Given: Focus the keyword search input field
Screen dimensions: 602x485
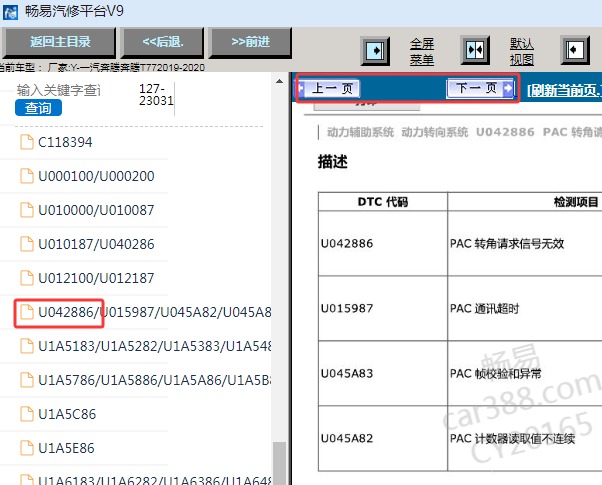Looking at the screenshot, I should coord(58,90).
